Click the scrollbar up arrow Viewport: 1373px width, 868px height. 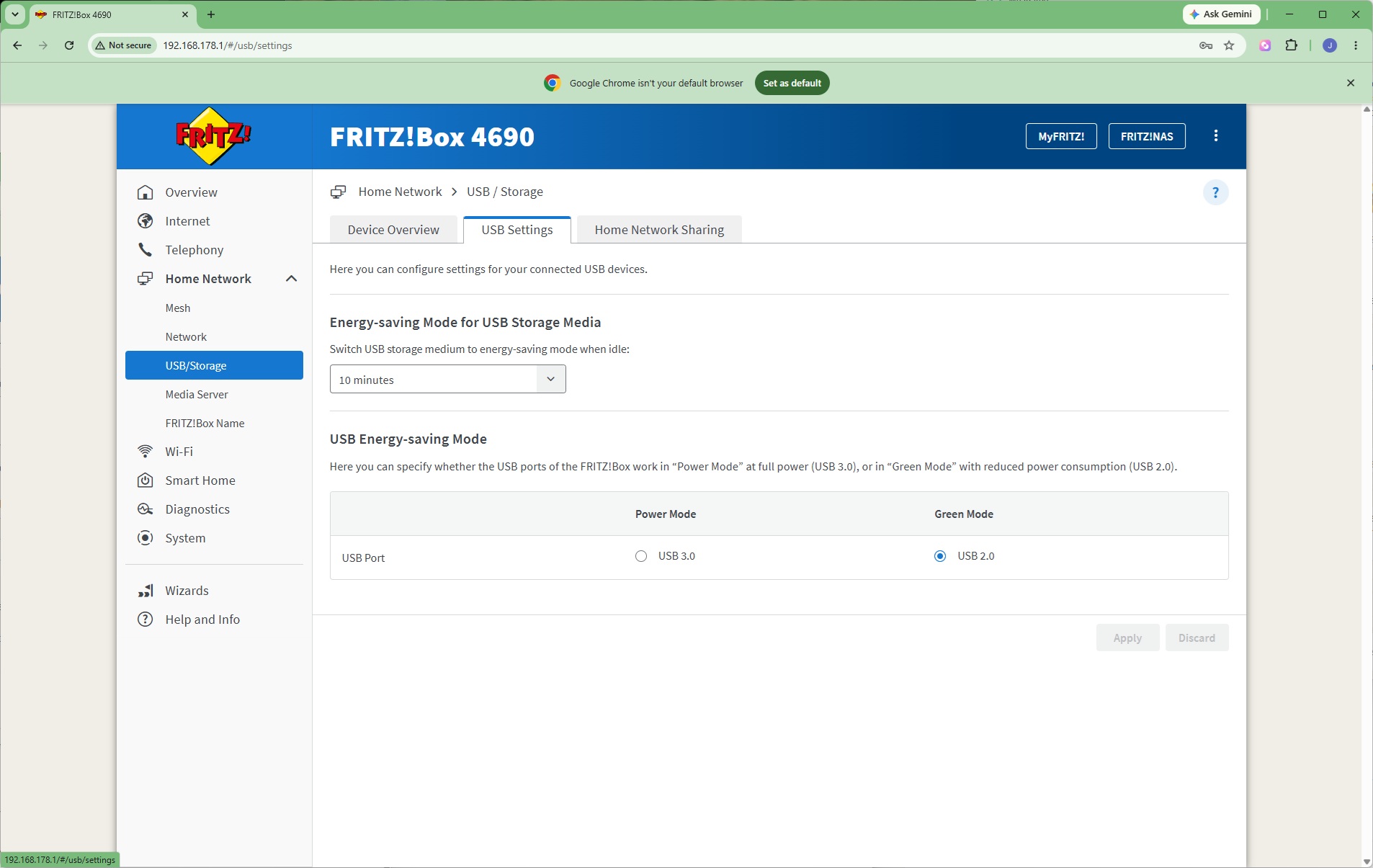coord(1367,109)
